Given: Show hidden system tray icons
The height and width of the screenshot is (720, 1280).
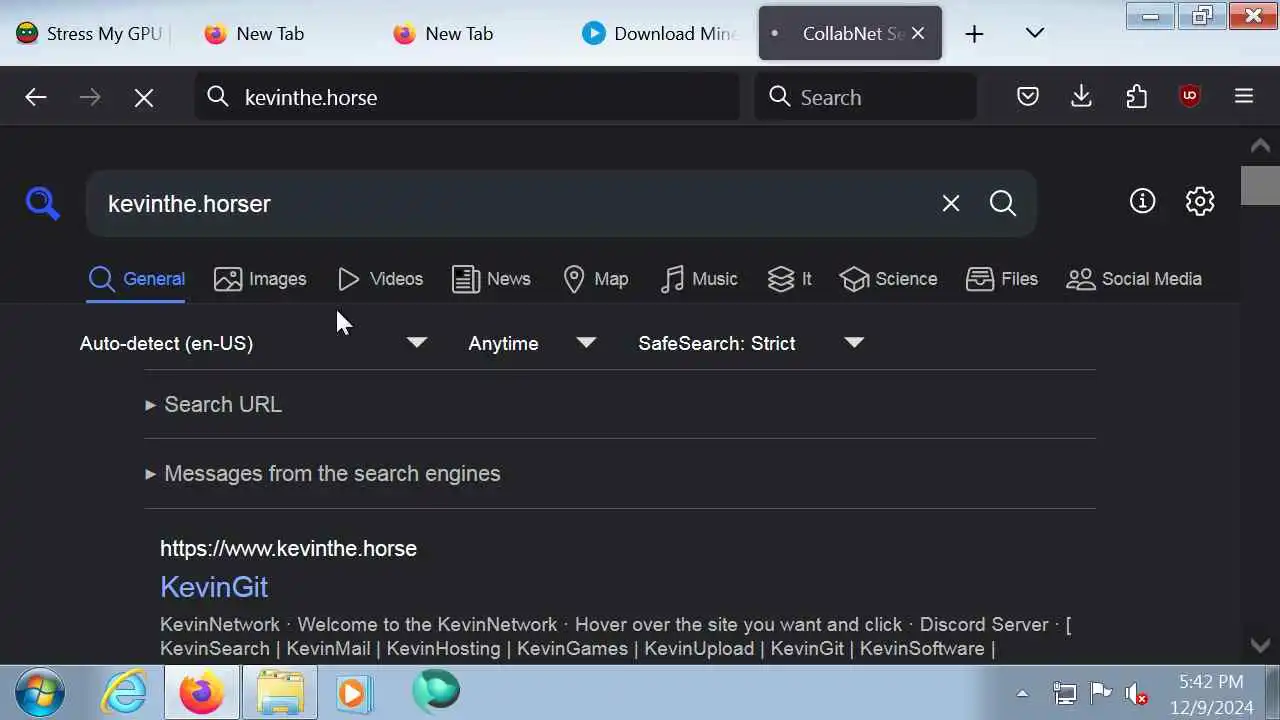Looking at the screenshot, I should [1022, 693].
